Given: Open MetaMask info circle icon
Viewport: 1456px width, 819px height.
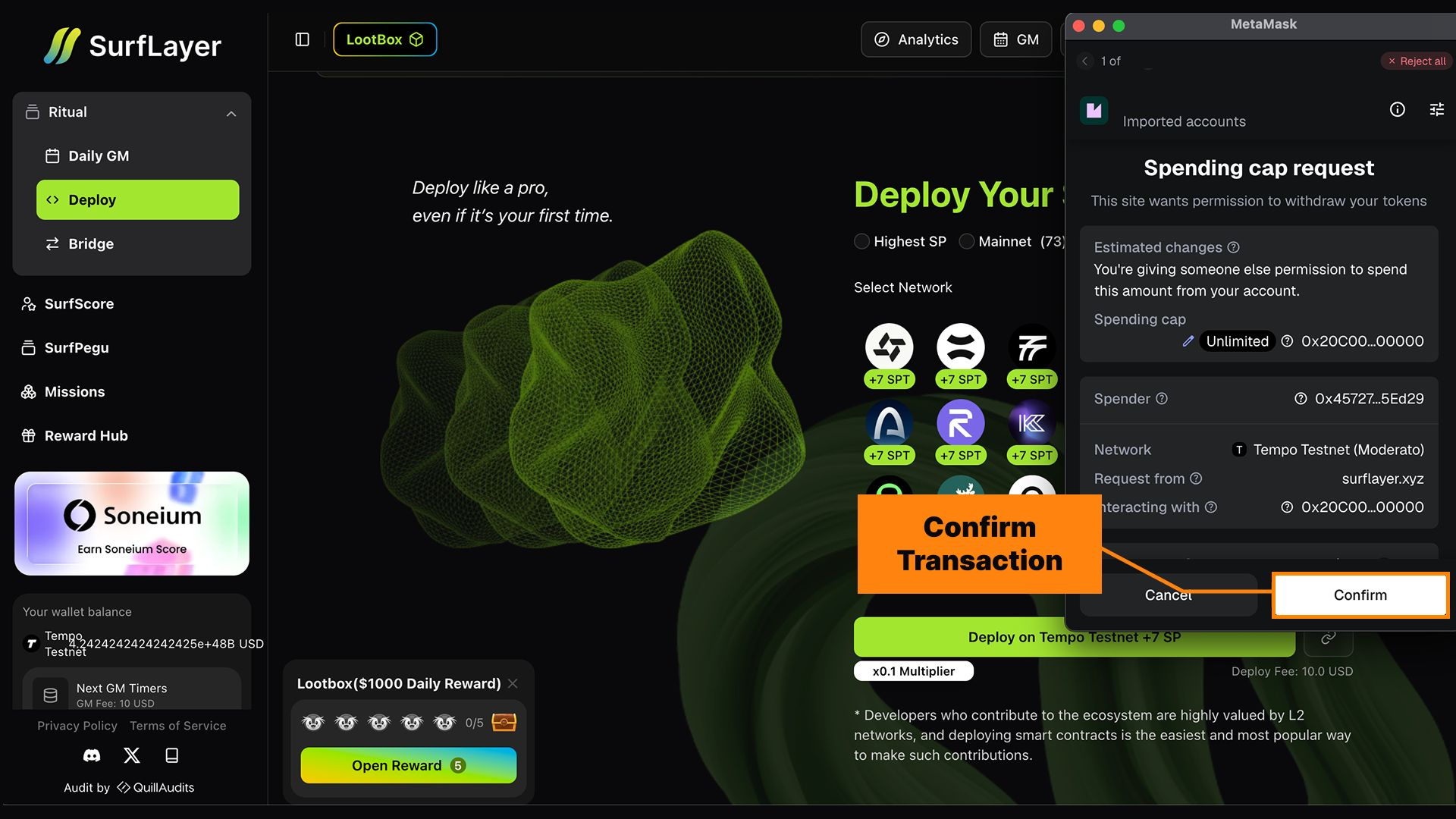Looking at the screenshot, I should click(x=1397, y=110).
